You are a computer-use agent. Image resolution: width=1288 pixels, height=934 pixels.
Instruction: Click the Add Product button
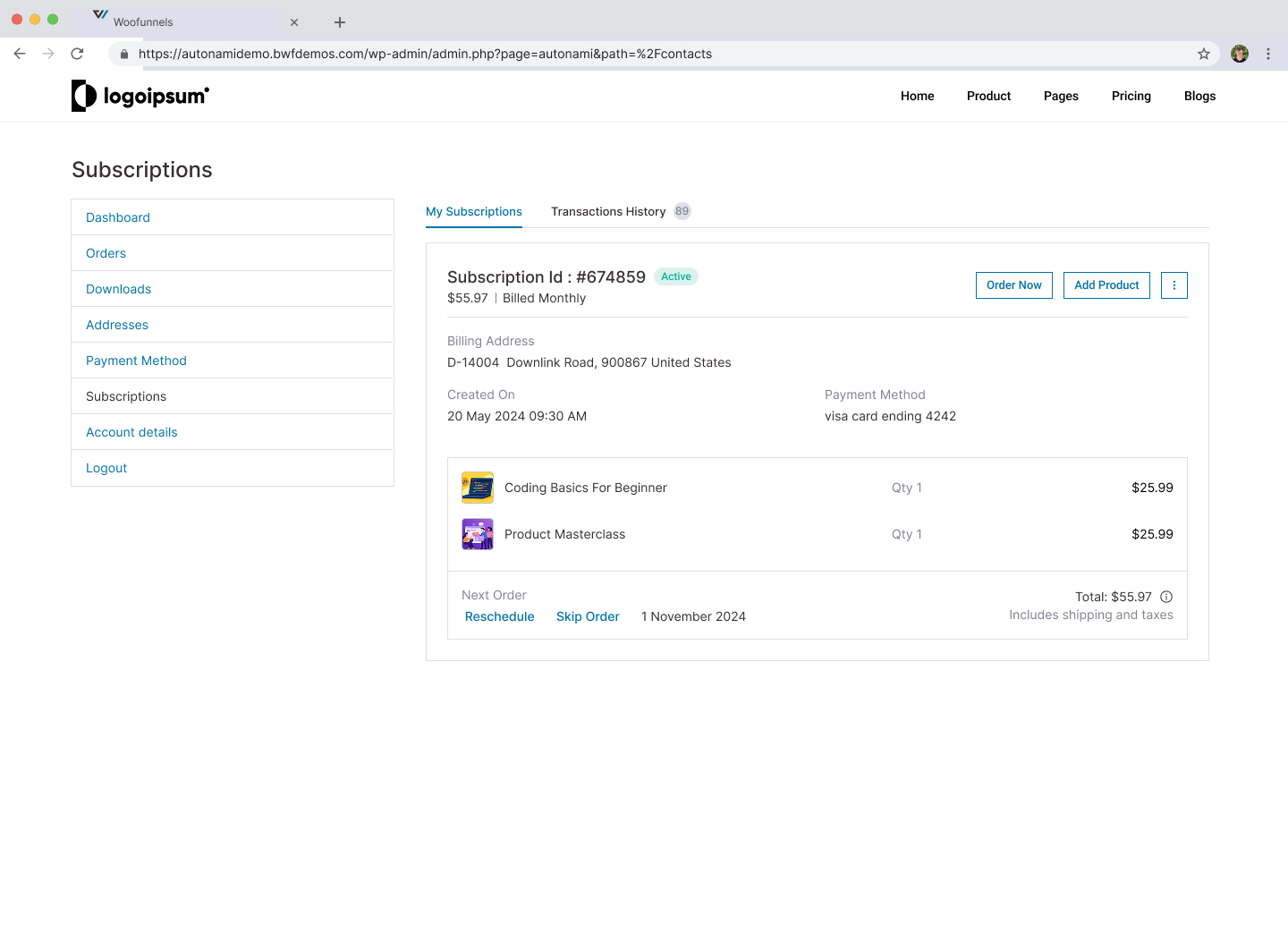tap(1106, 284)
